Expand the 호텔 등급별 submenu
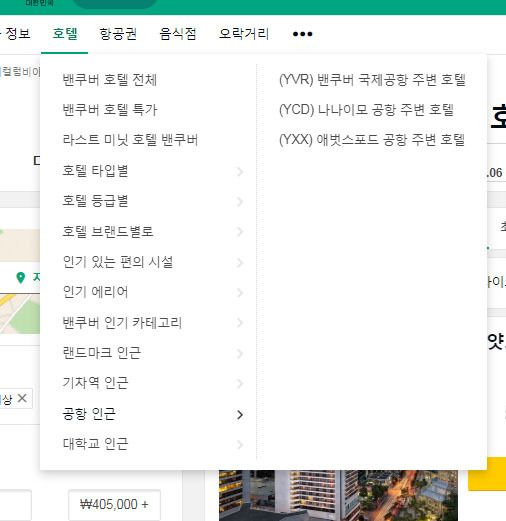This screenshot has width=506, height=521. click(152, 201)
